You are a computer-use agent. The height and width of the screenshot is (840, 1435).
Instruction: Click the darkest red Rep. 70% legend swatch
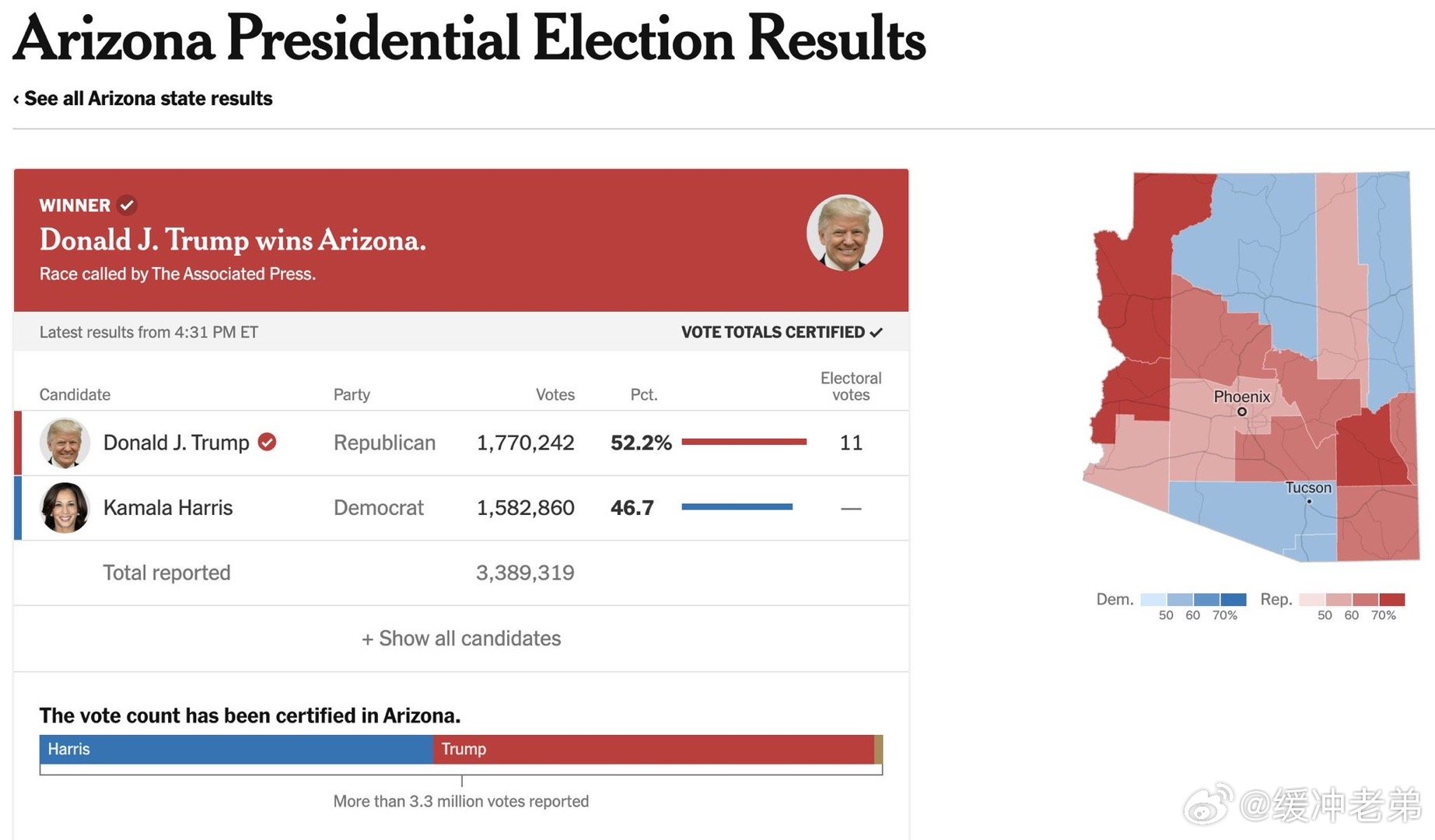(x=1392, y=600)
